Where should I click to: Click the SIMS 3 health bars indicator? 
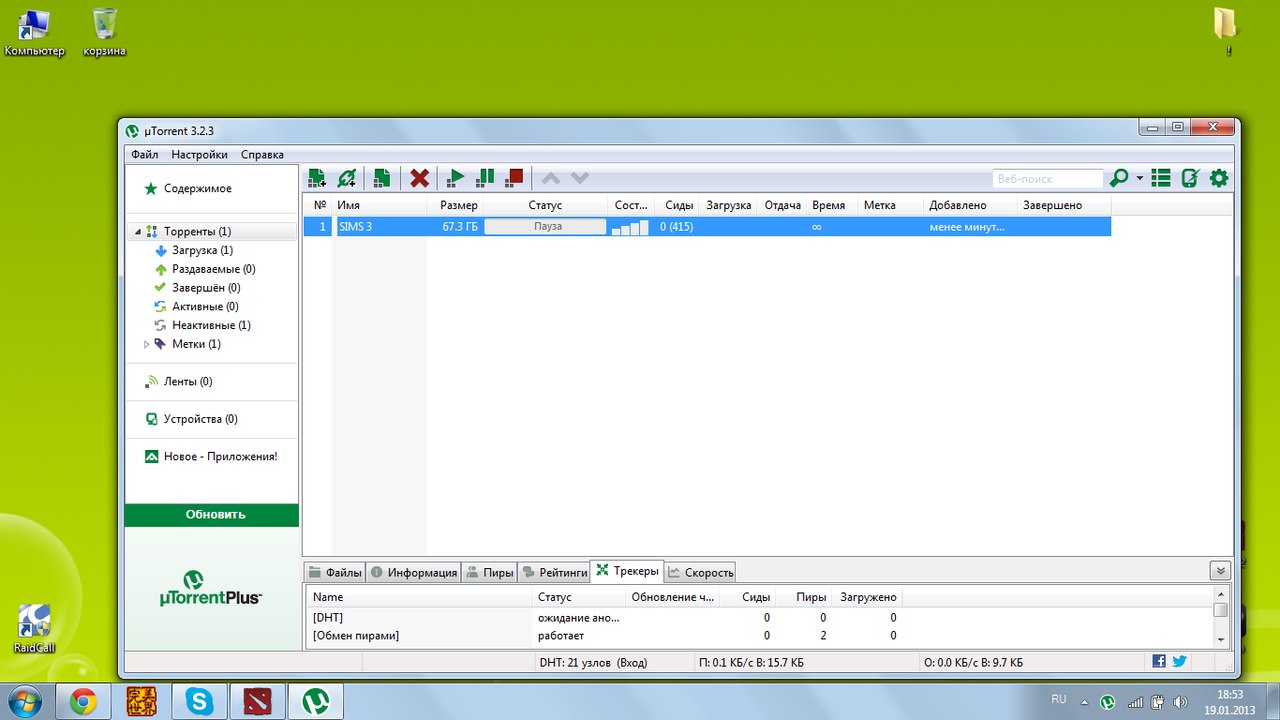pyautogui.click(x=630, y=228)
